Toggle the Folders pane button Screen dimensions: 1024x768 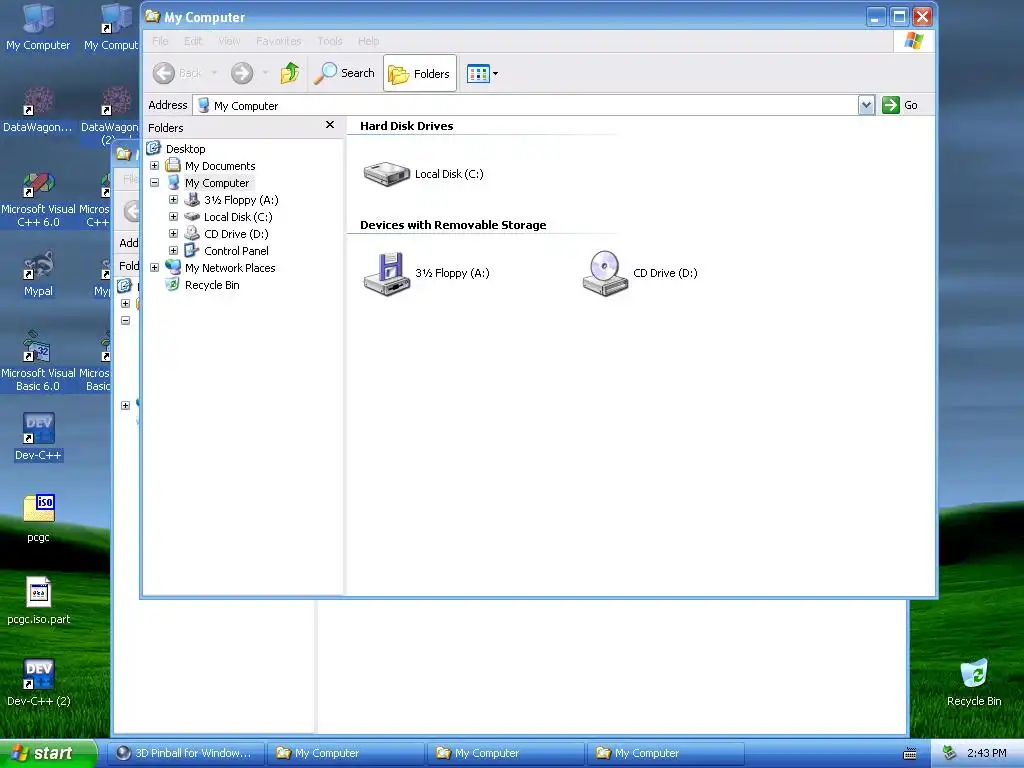(x=419, y=74)
